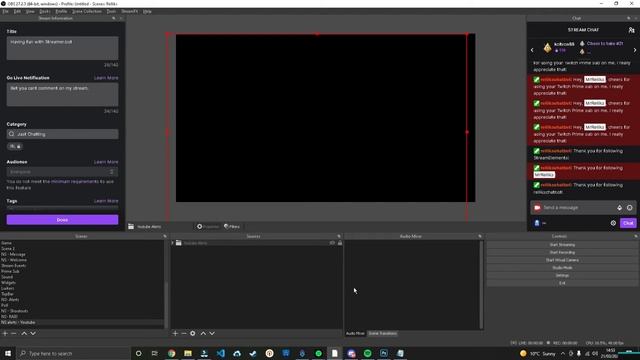The height and width of the screenshot is (360, 640).
Task: Show previous leaderboard entry in chat
Action: tap(532, 50)
